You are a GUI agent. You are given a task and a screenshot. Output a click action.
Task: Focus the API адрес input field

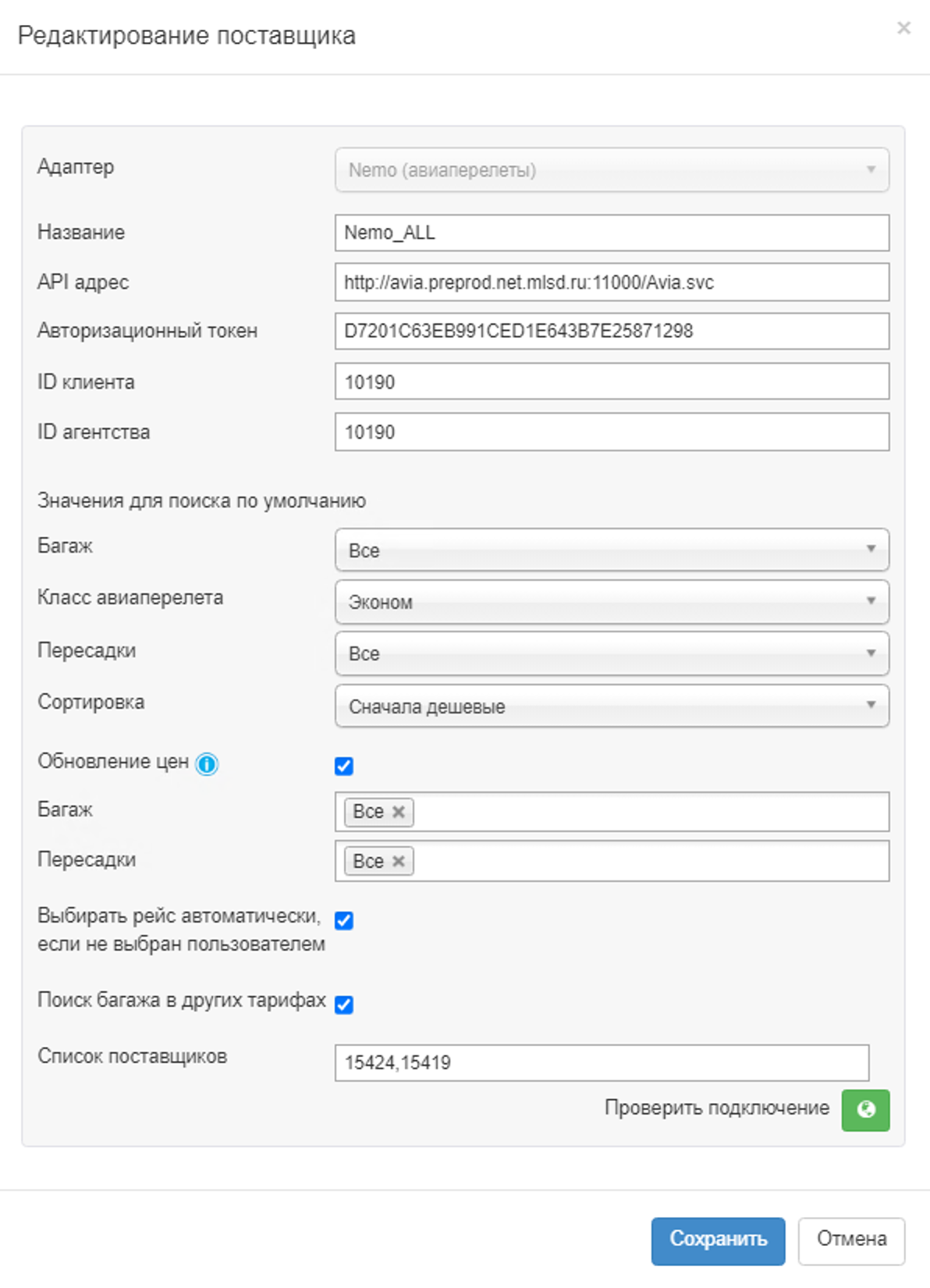(x=612, y=282)
